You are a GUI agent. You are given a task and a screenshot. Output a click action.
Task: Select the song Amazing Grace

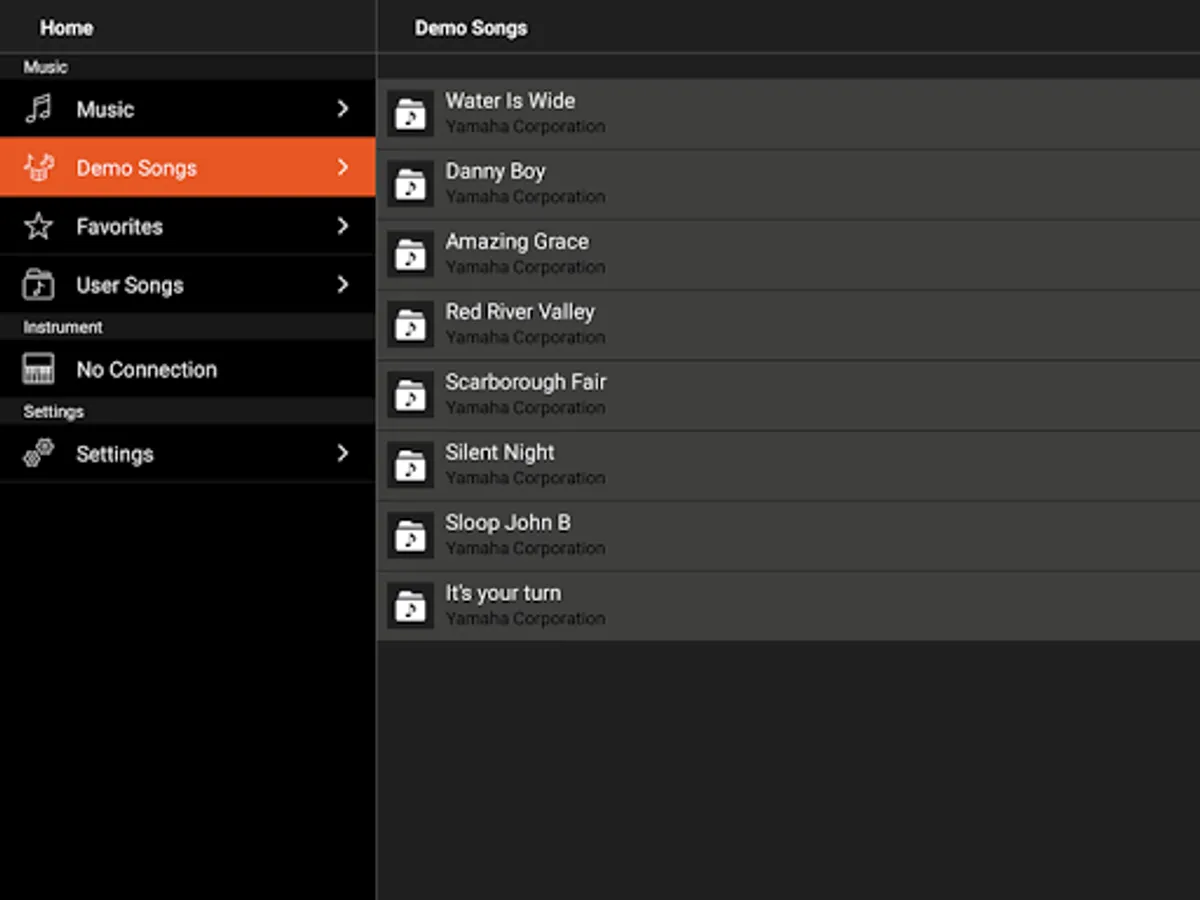pyautogui.click(x=788, y=254)
